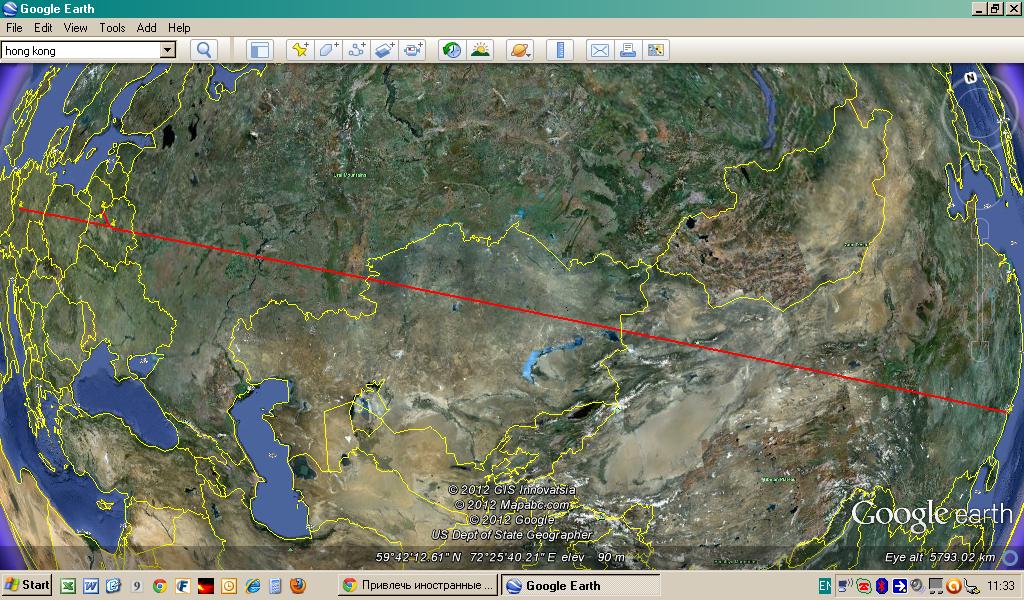
Task: Click the Start button
Action: click(x=27, y=585)
